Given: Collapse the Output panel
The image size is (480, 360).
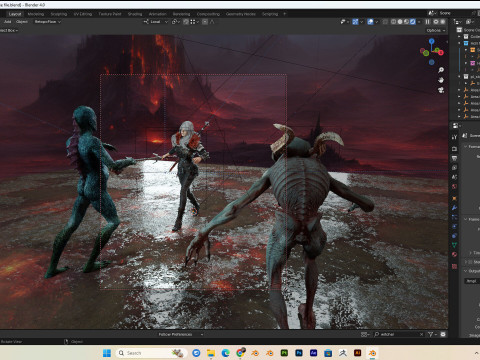Looking at the screenshot, I should tap(466, 271).
